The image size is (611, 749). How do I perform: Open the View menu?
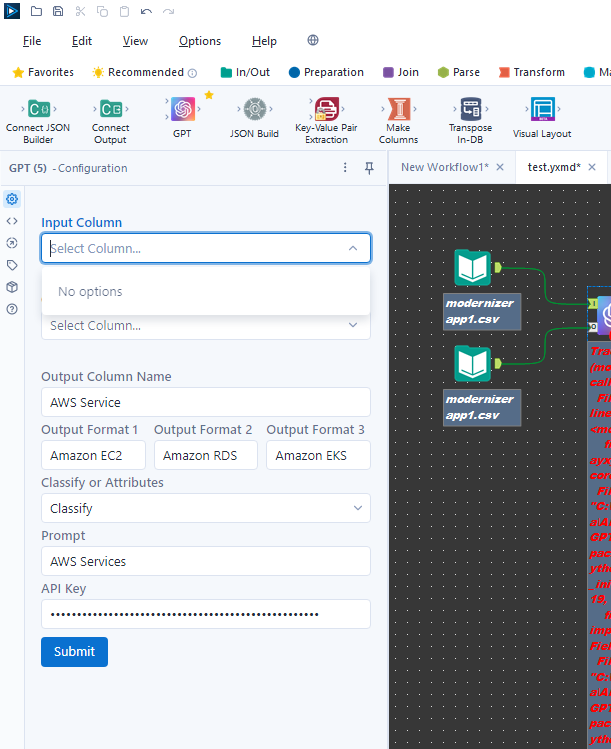click(x=135, y=41)
